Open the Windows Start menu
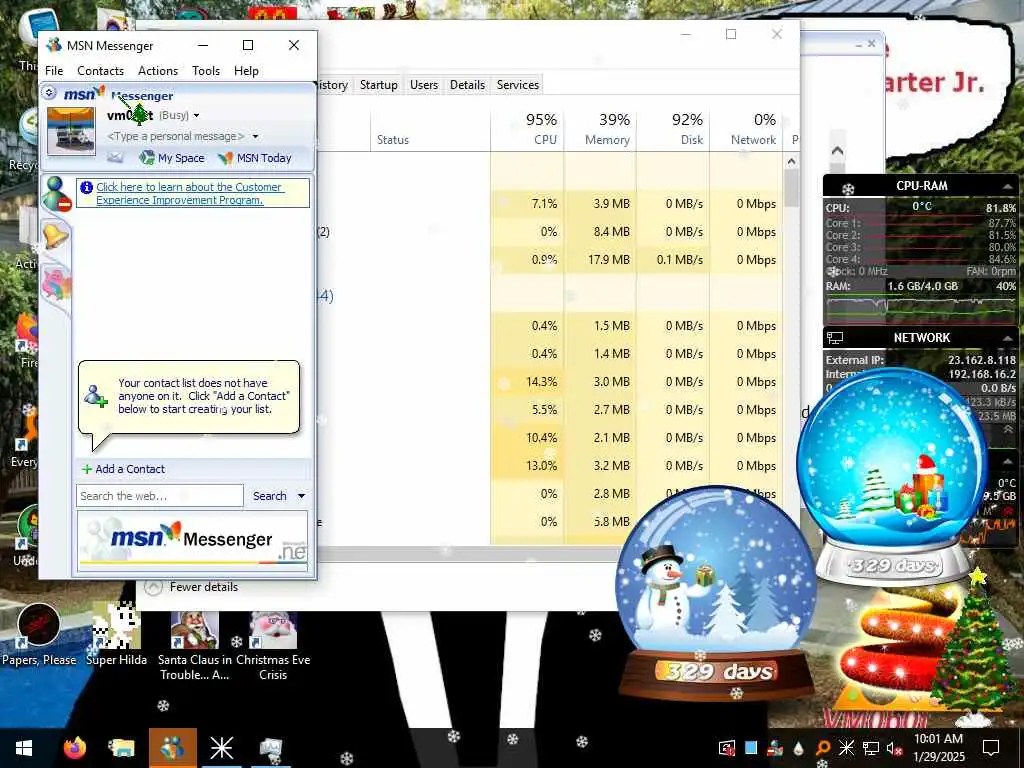The image size is (1024, 768). pyautogui.click(x=24, y=748)
